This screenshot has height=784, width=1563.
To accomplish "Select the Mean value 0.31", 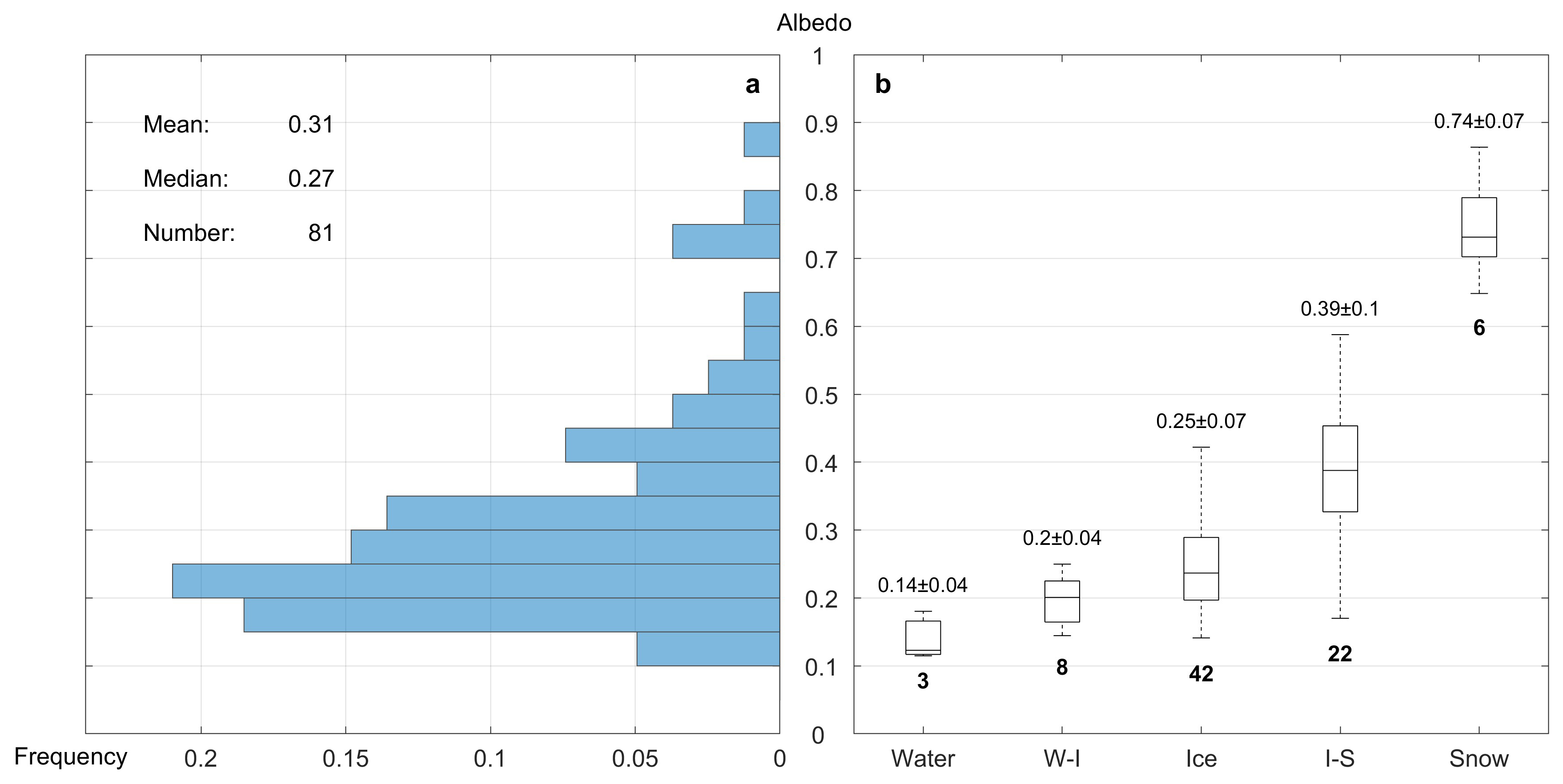I will [x=311, y=124].
